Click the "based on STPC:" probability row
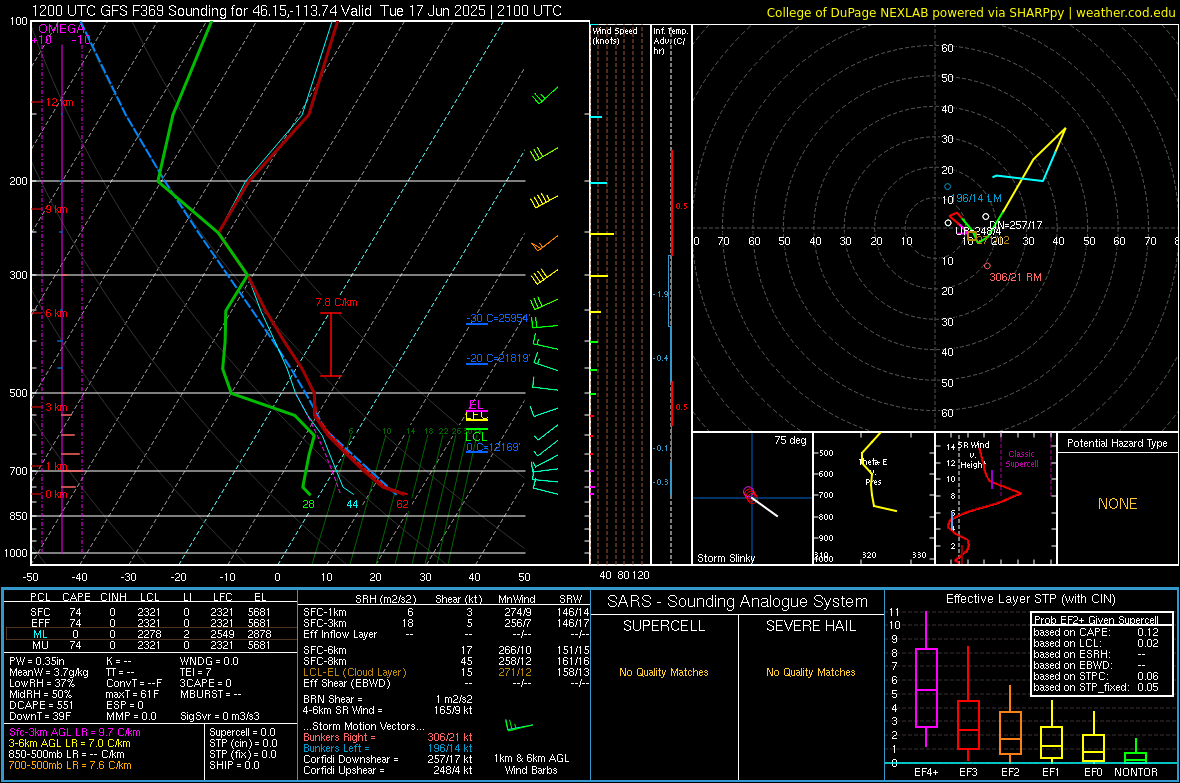The width and height of the screenshot is (1180, 783). pos(1096,676)
